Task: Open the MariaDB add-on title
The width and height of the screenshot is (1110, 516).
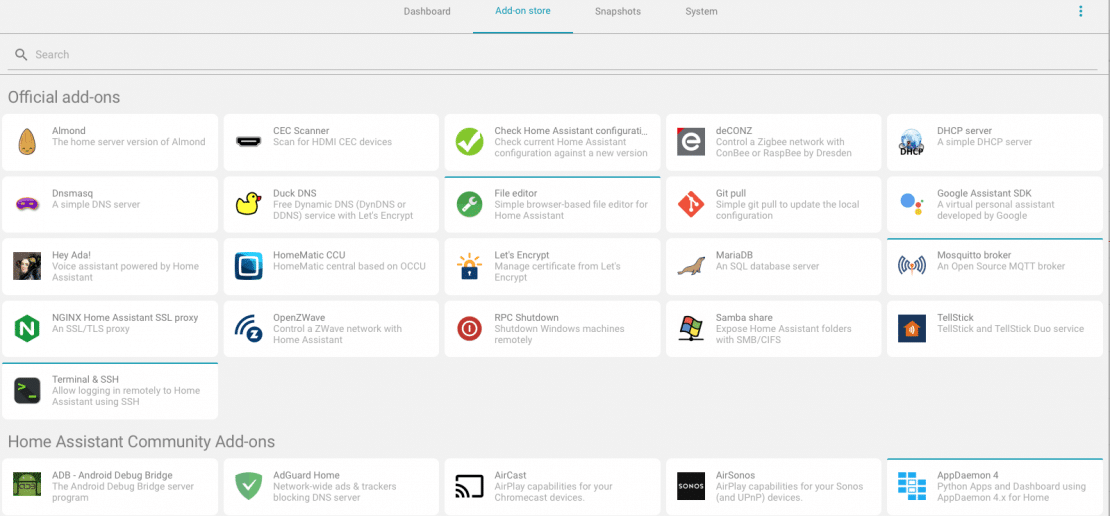Action: click(x=736, y=256)
